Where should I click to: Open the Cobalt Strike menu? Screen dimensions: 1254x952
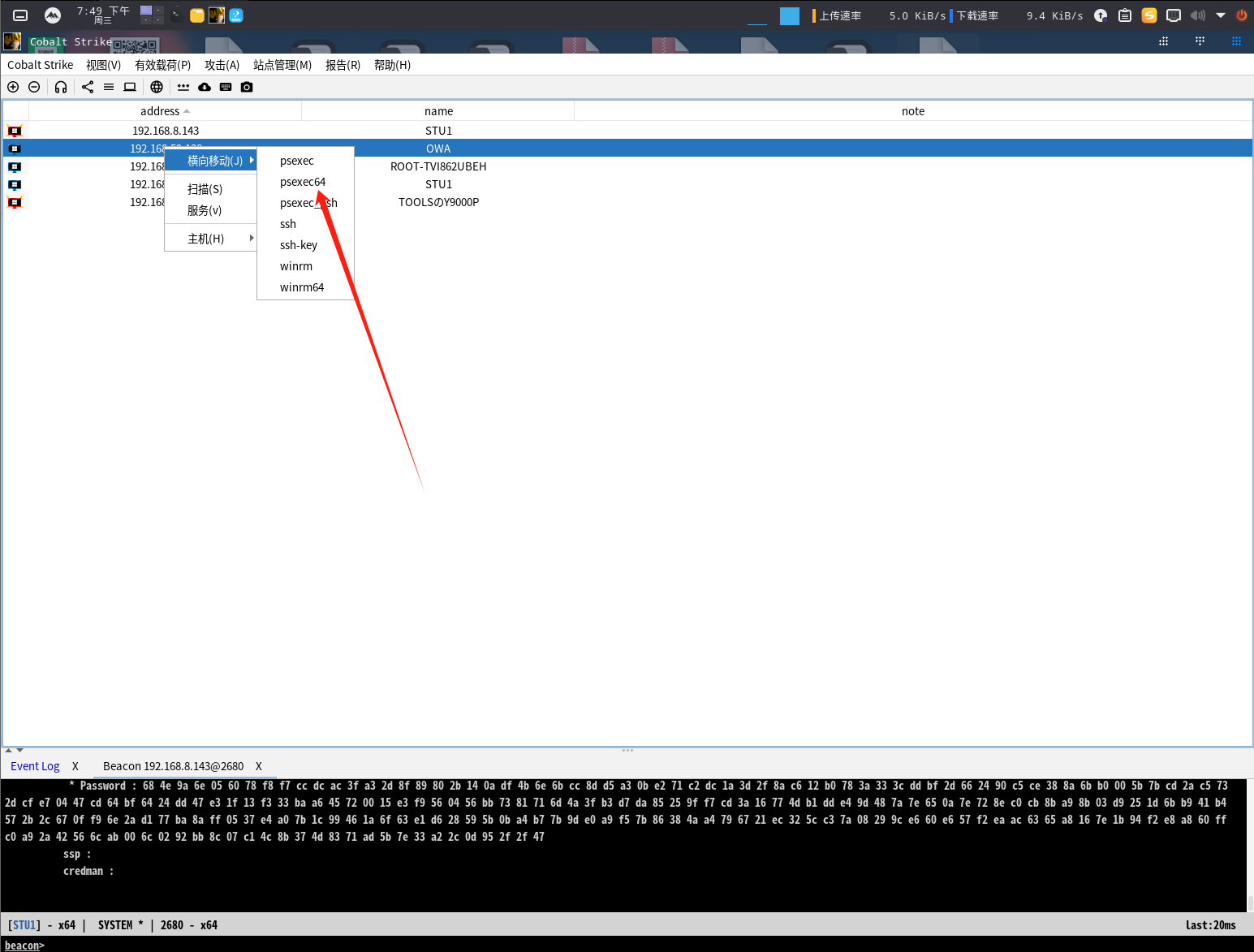click(x=41, y=65)
